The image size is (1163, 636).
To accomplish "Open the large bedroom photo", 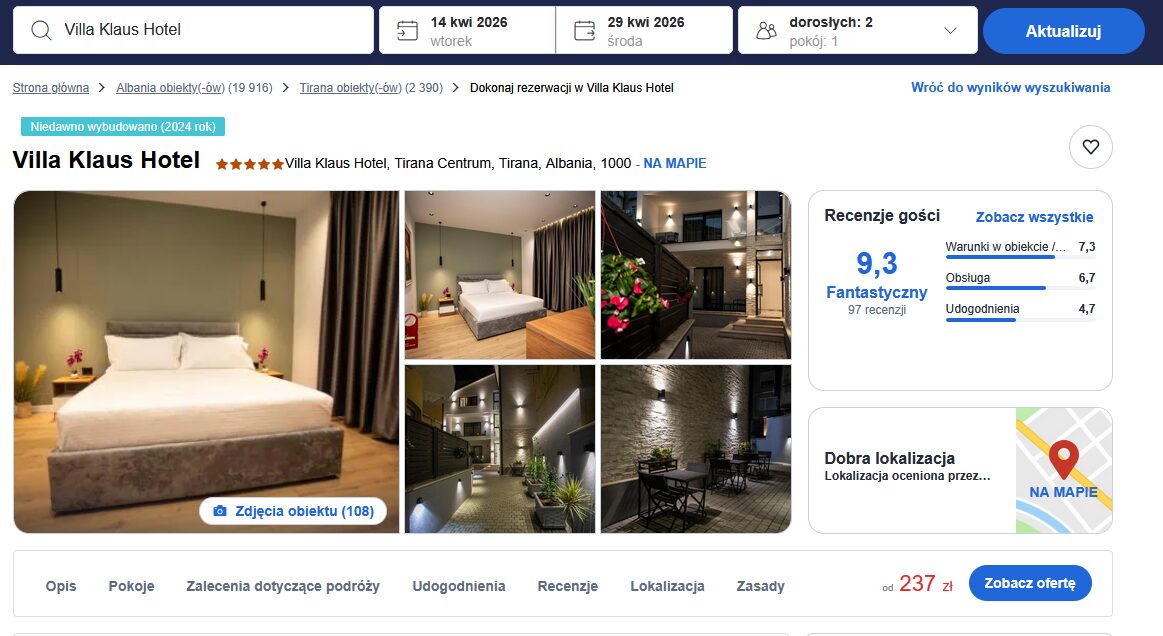I will (x=206, y=361).
